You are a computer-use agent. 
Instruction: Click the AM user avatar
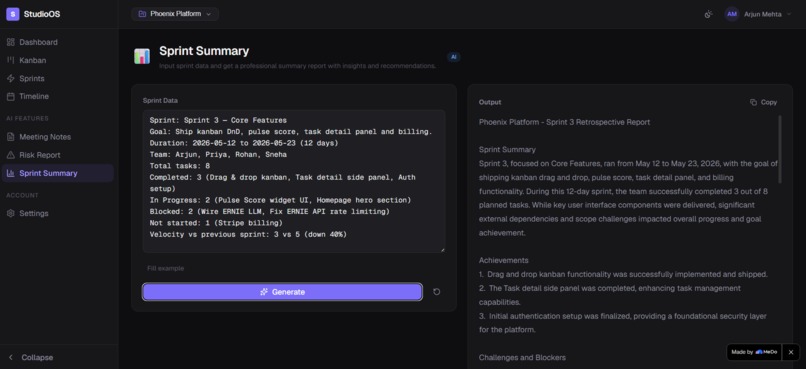[x=731, y=14]
